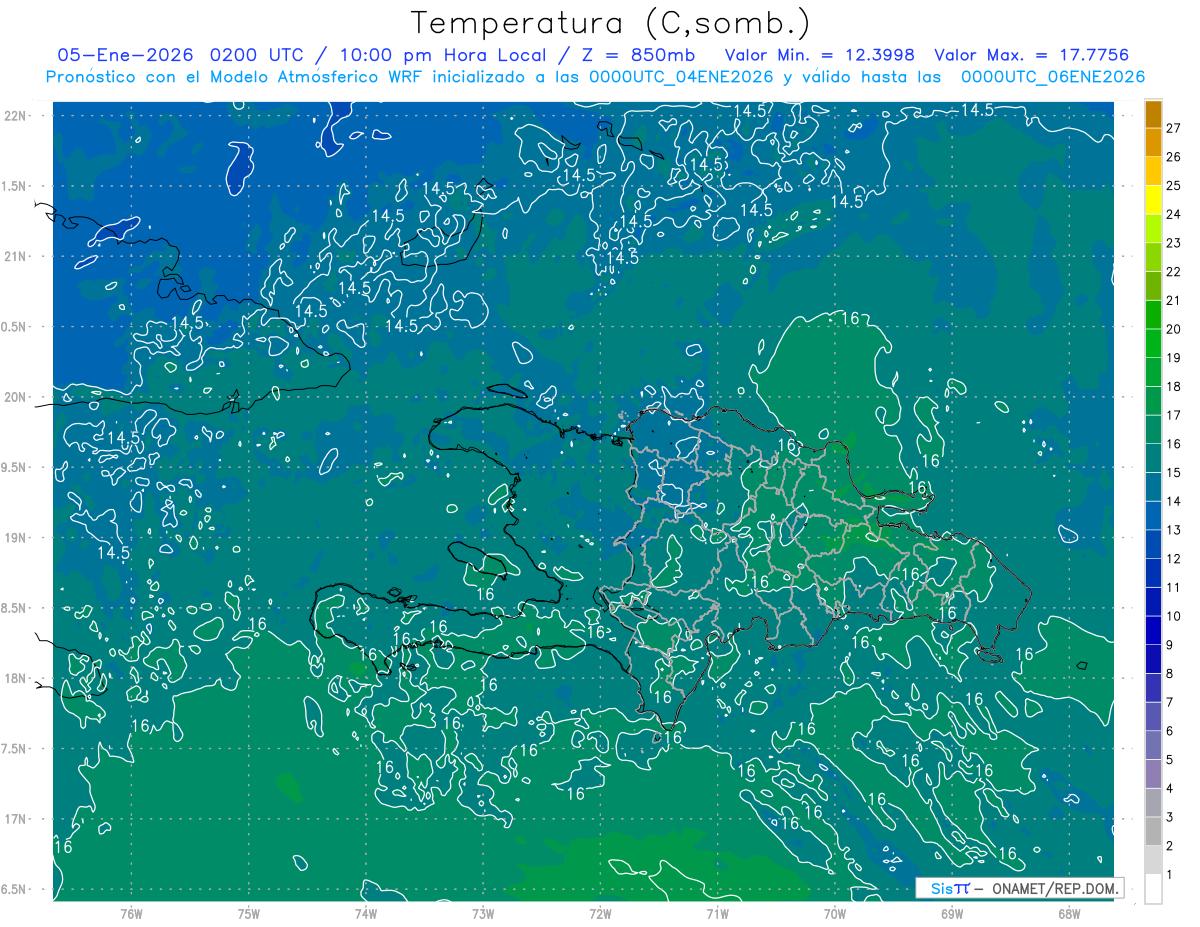Click the '74W' longitude axis label
The width and height of the screenshot is (1200, 927).
pyautogui.click(x=366, y=913)
